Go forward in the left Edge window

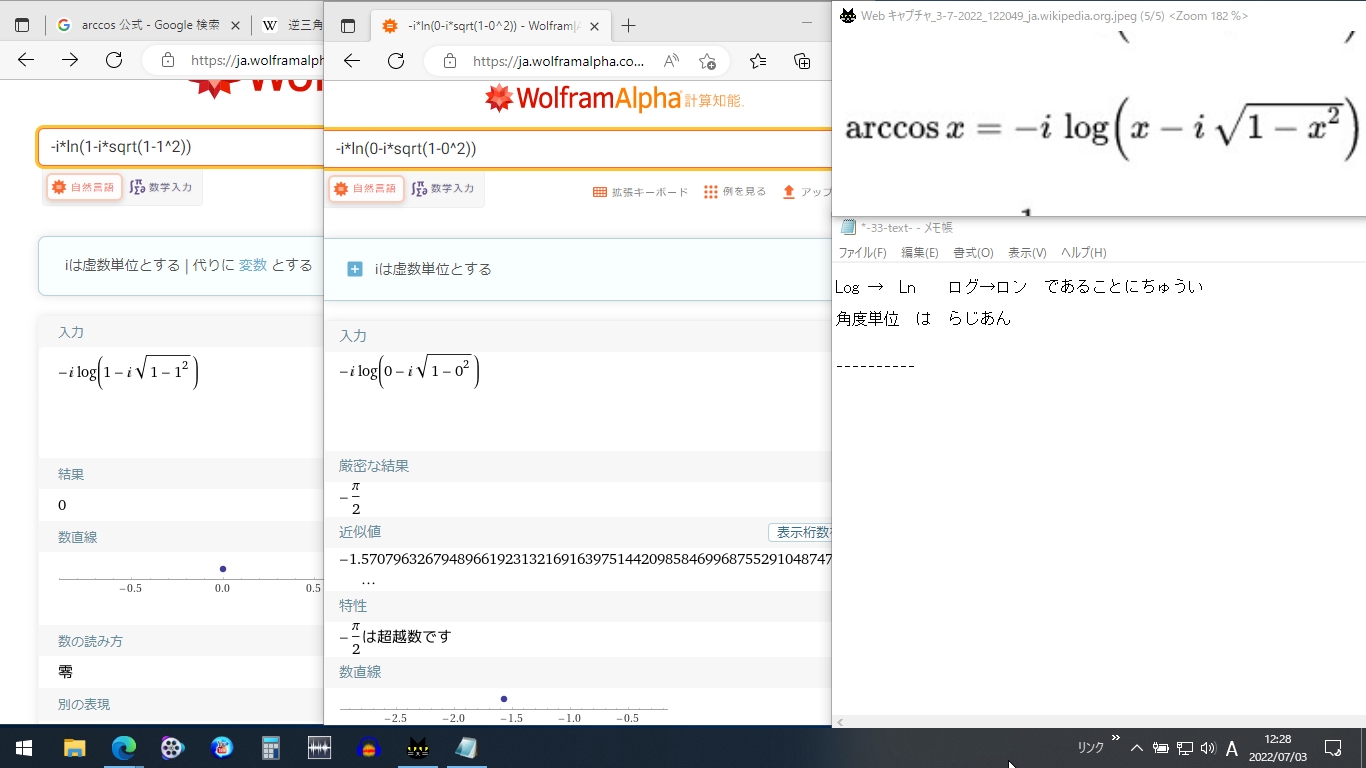click(70, 60)
